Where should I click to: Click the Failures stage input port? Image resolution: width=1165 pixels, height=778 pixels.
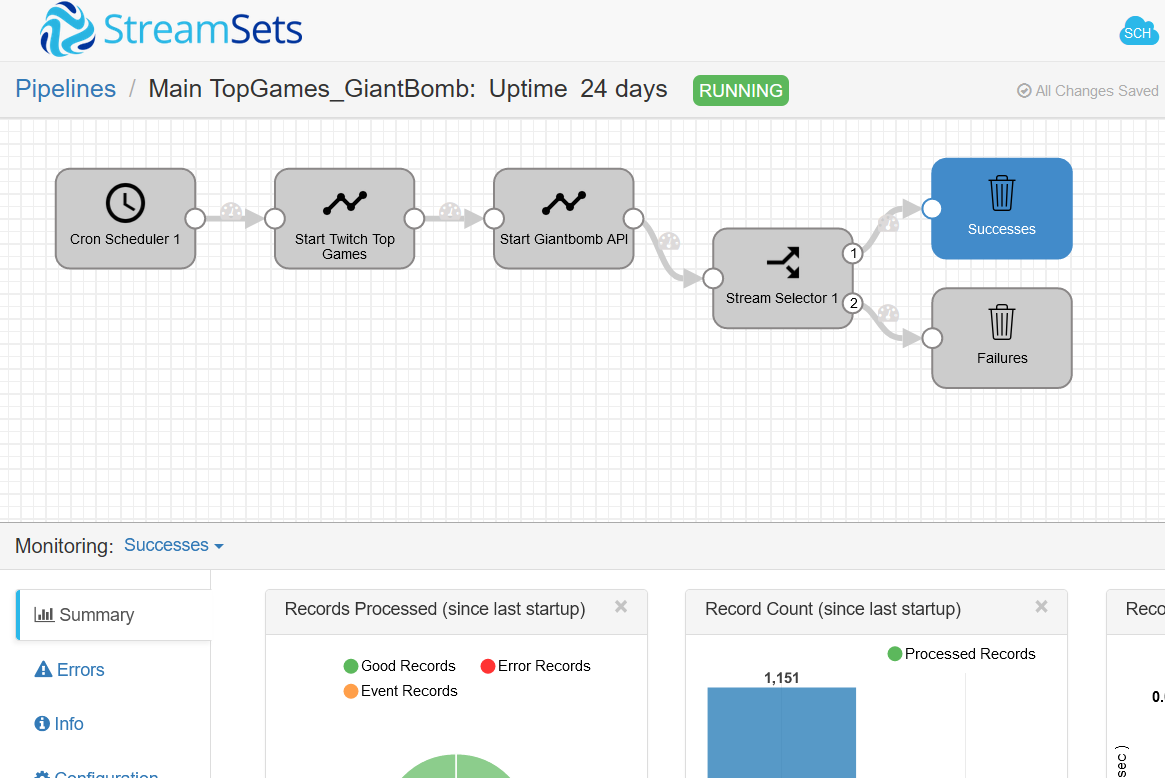click(932, 338)
